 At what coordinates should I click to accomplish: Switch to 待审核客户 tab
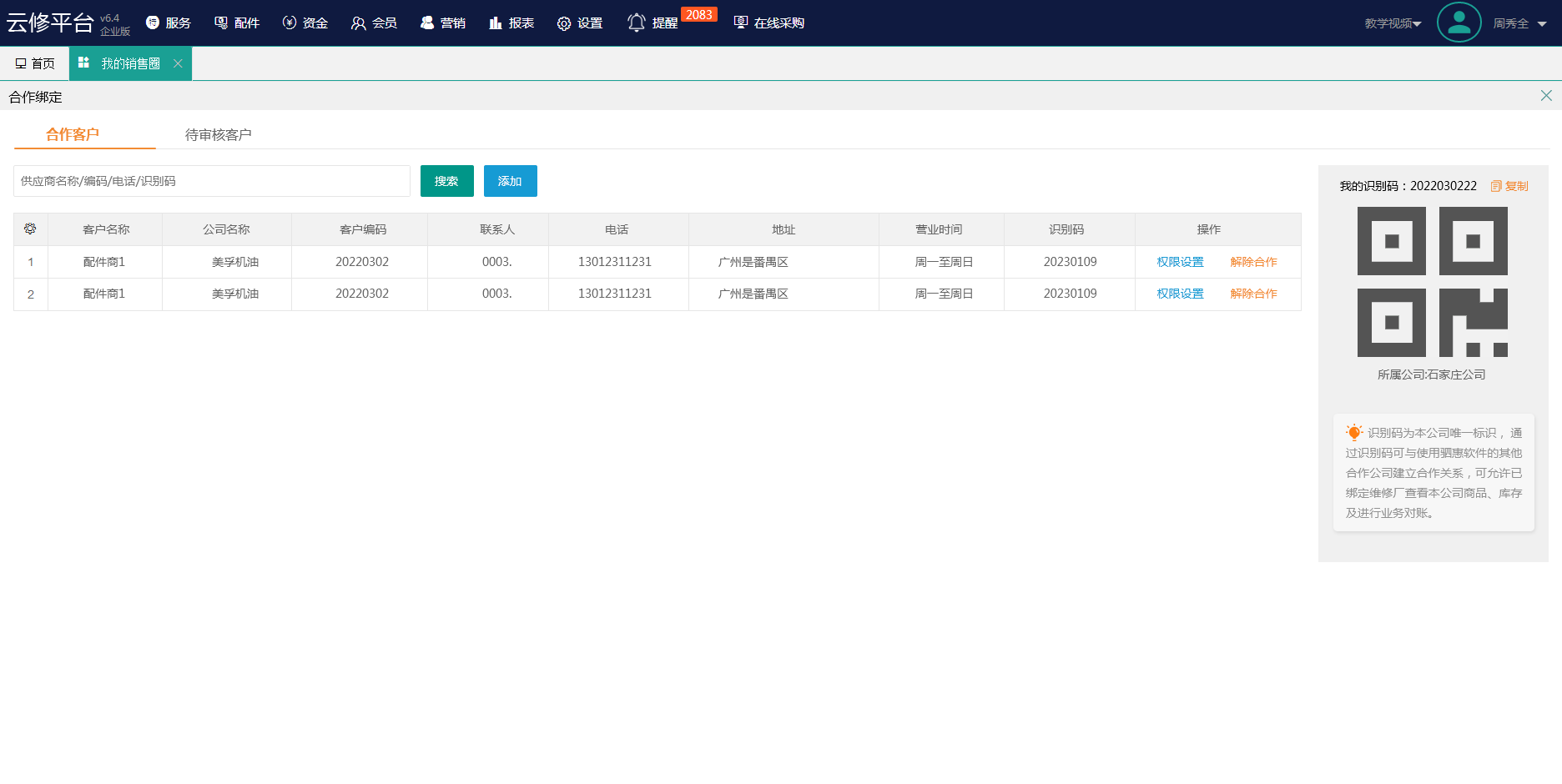[218, 134]
